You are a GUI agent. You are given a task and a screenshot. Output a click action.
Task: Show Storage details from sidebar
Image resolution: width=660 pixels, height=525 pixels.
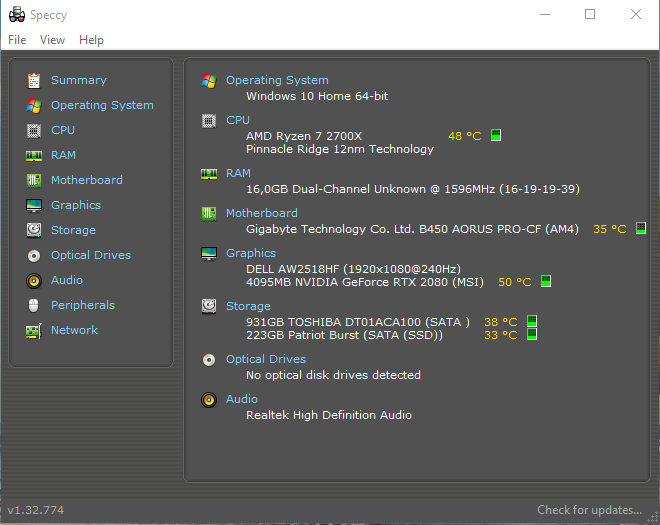pos(73,230)
